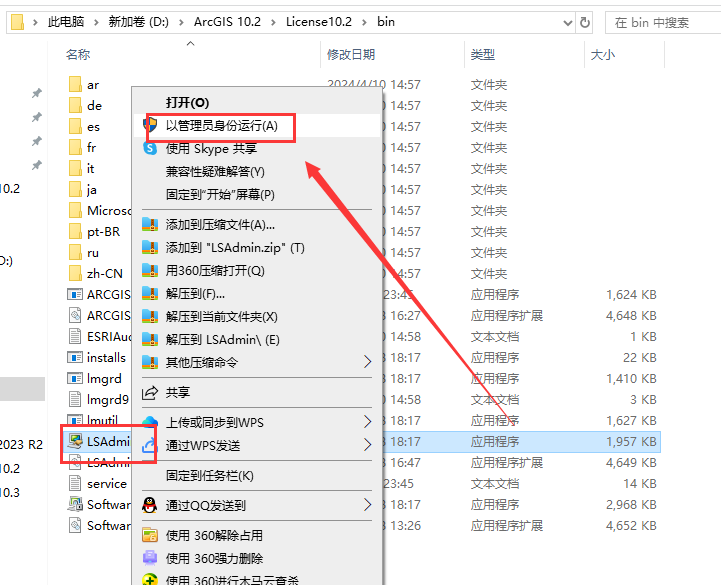The height and width of the screenshot is (585, 721).
Task: Sort by the 修改日期 column header
Action: point(351,54)
